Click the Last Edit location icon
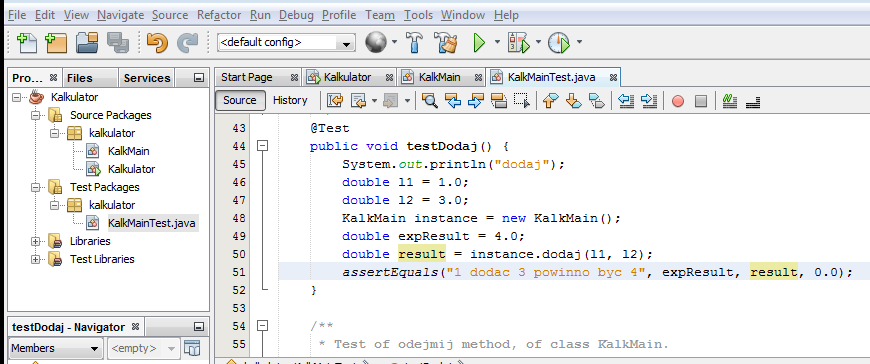 [x=335, y=101]
